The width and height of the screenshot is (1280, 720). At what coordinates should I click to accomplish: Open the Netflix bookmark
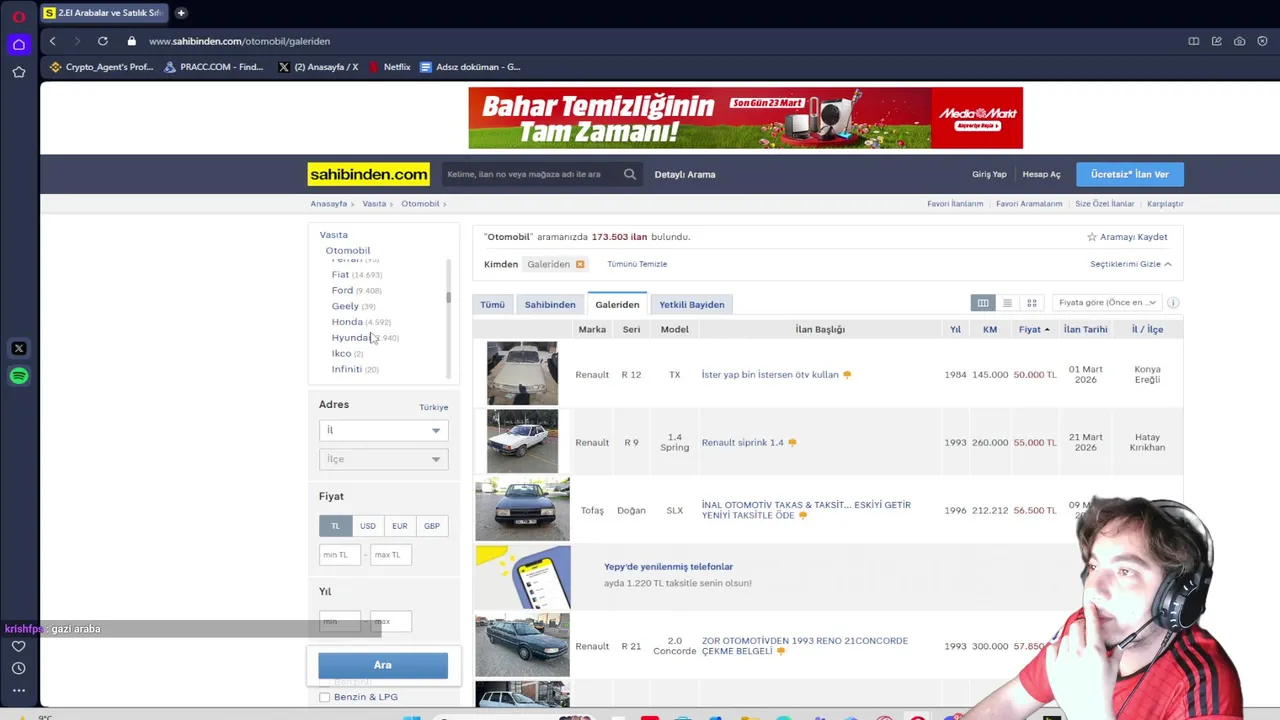[x=390, y=67]
